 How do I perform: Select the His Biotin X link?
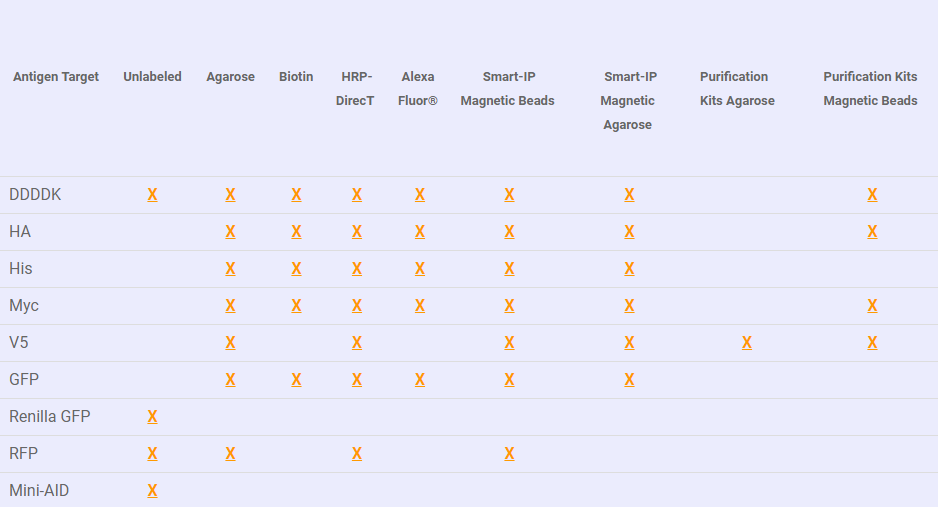296,269
